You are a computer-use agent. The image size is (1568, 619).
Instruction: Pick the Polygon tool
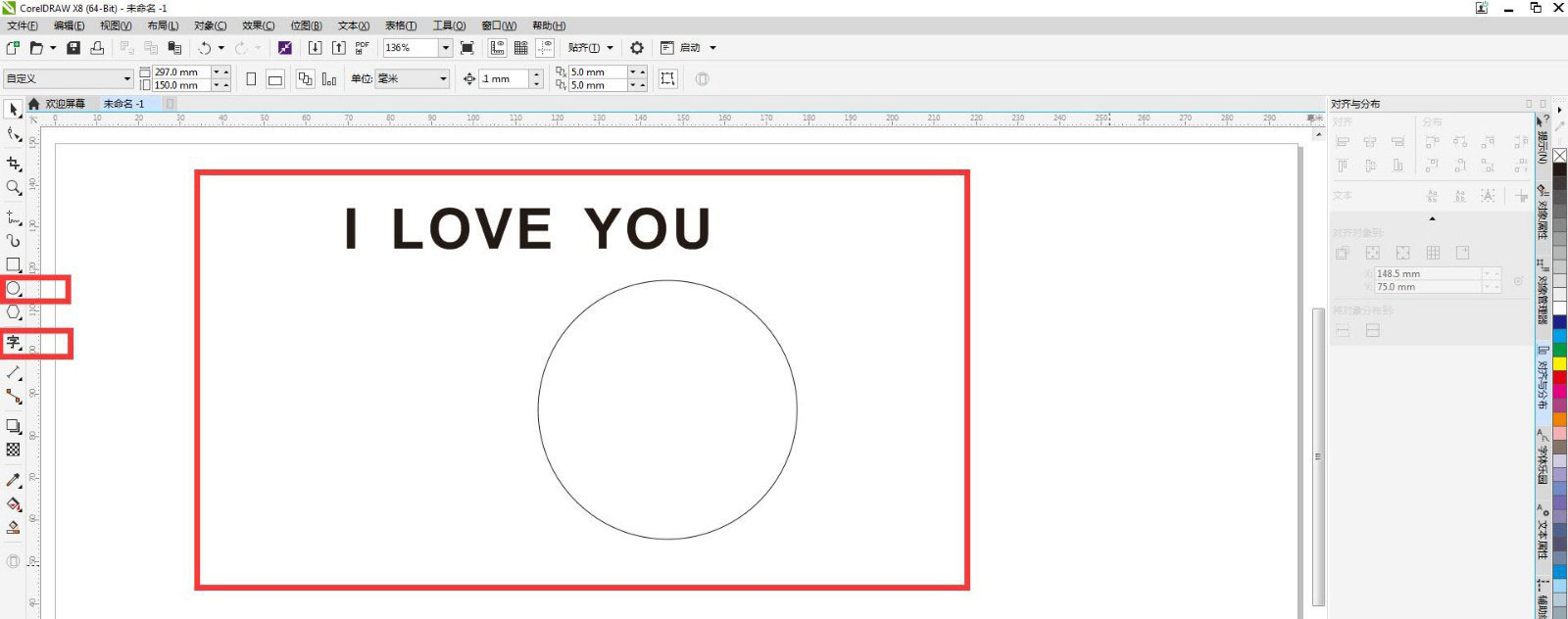(x=14, y=312)
